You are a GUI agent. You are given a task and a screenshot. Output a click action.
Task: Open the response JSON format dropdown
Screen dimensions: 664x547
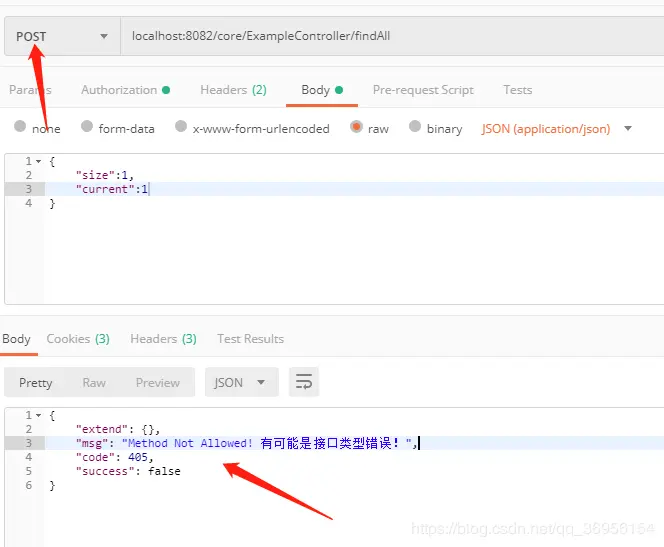point(242,382)
